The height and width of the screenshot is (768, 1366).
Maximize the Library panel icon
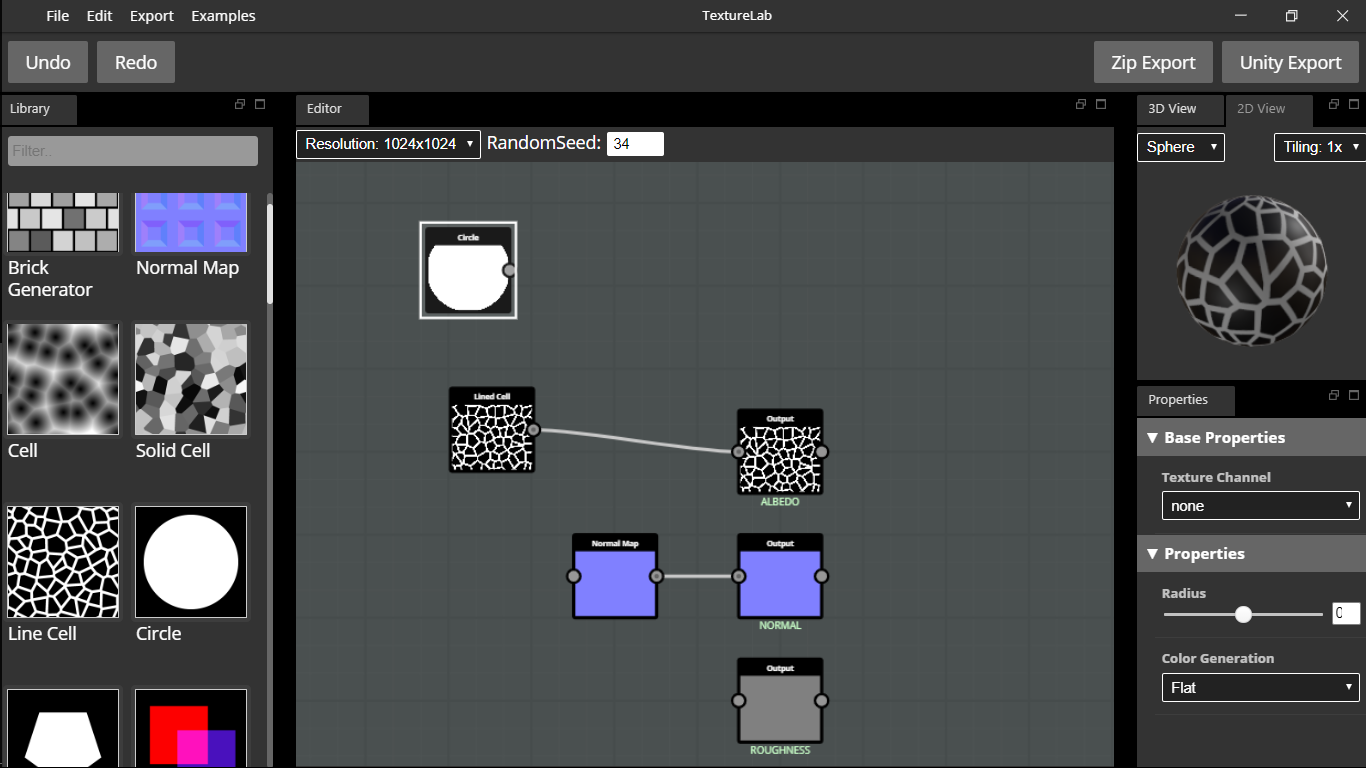260,104
